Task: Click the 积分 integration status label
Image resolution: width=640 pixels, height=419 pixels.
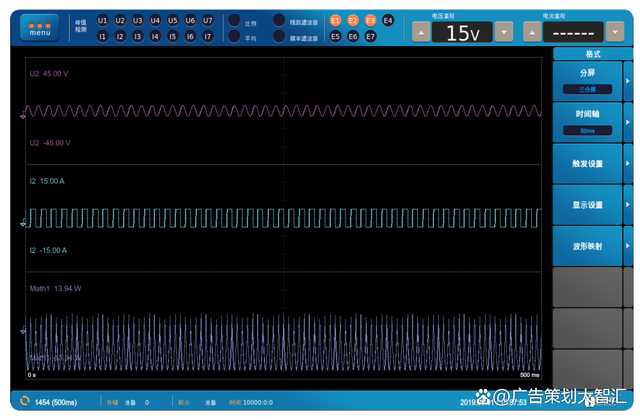Action: pos(184,402)
